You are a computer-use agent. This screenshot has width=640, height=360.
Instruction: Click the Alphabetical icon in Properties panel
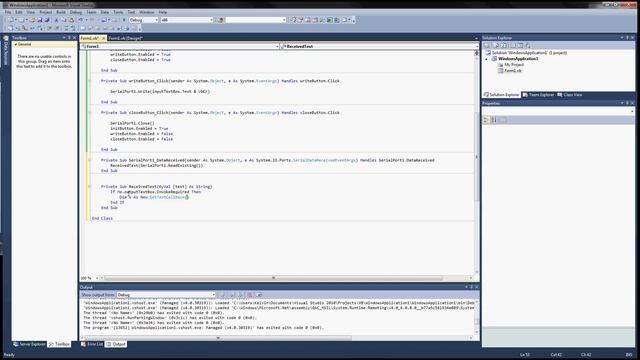494,120
